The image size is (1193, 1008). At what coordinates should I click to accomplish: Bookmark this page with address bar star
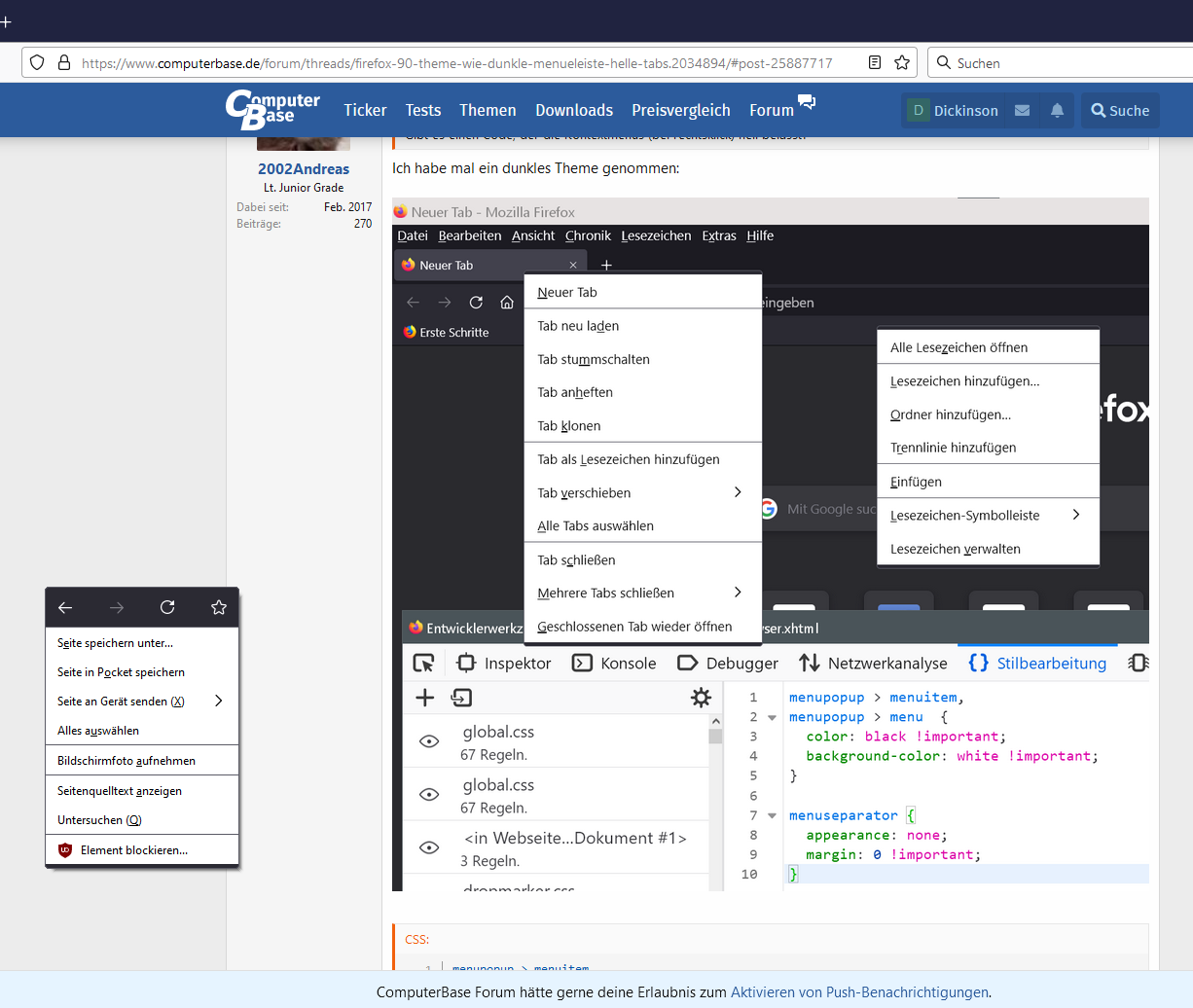pos(902,62)
